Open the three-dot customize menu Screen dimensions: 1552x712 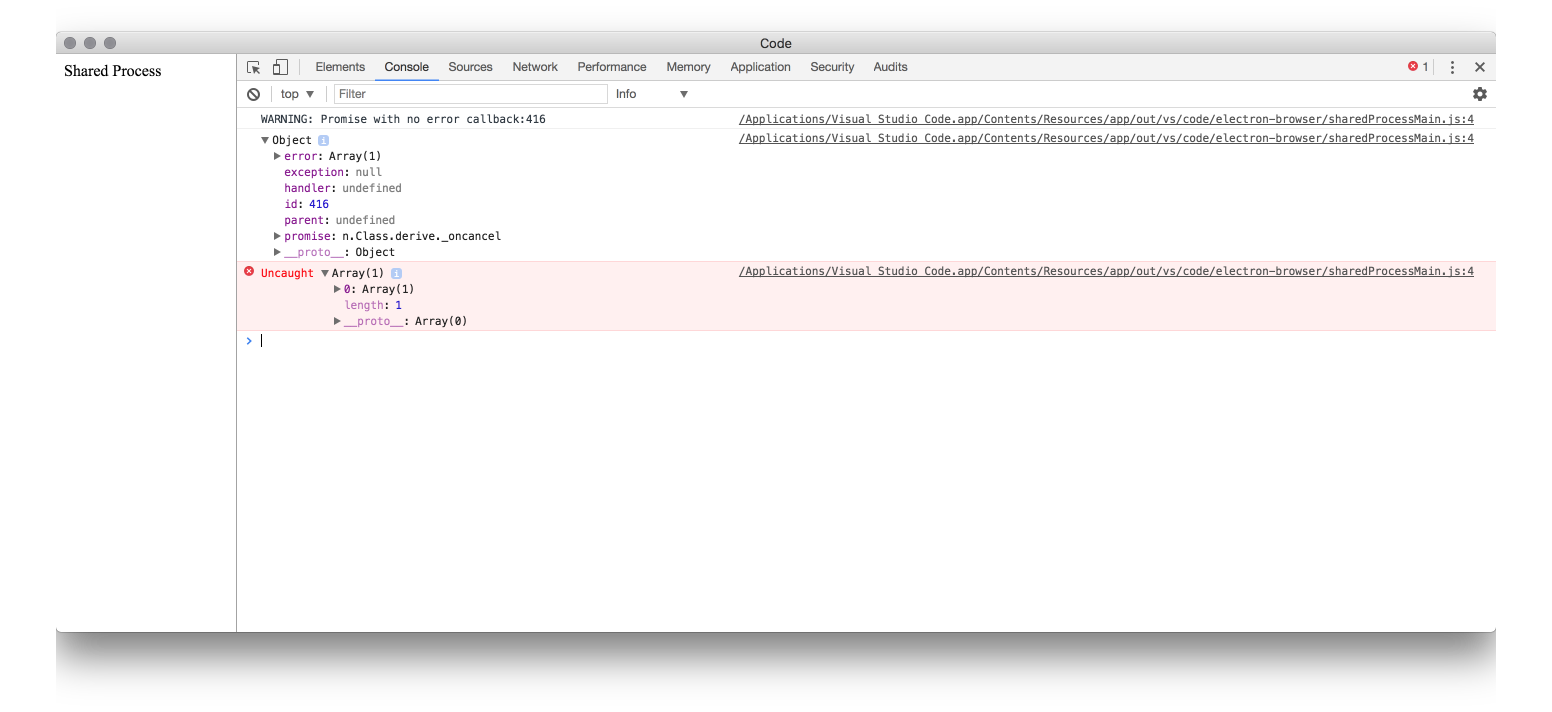click(x=1452, y=67)
